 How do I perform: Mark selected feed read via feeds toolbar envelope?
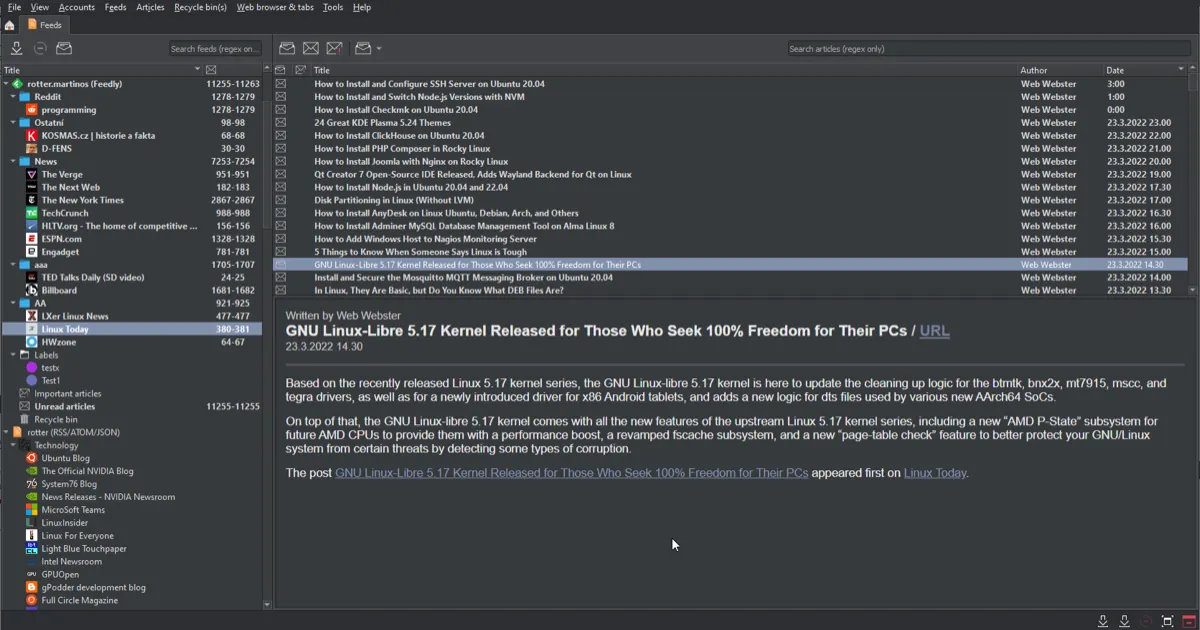(x=64, y=48)
